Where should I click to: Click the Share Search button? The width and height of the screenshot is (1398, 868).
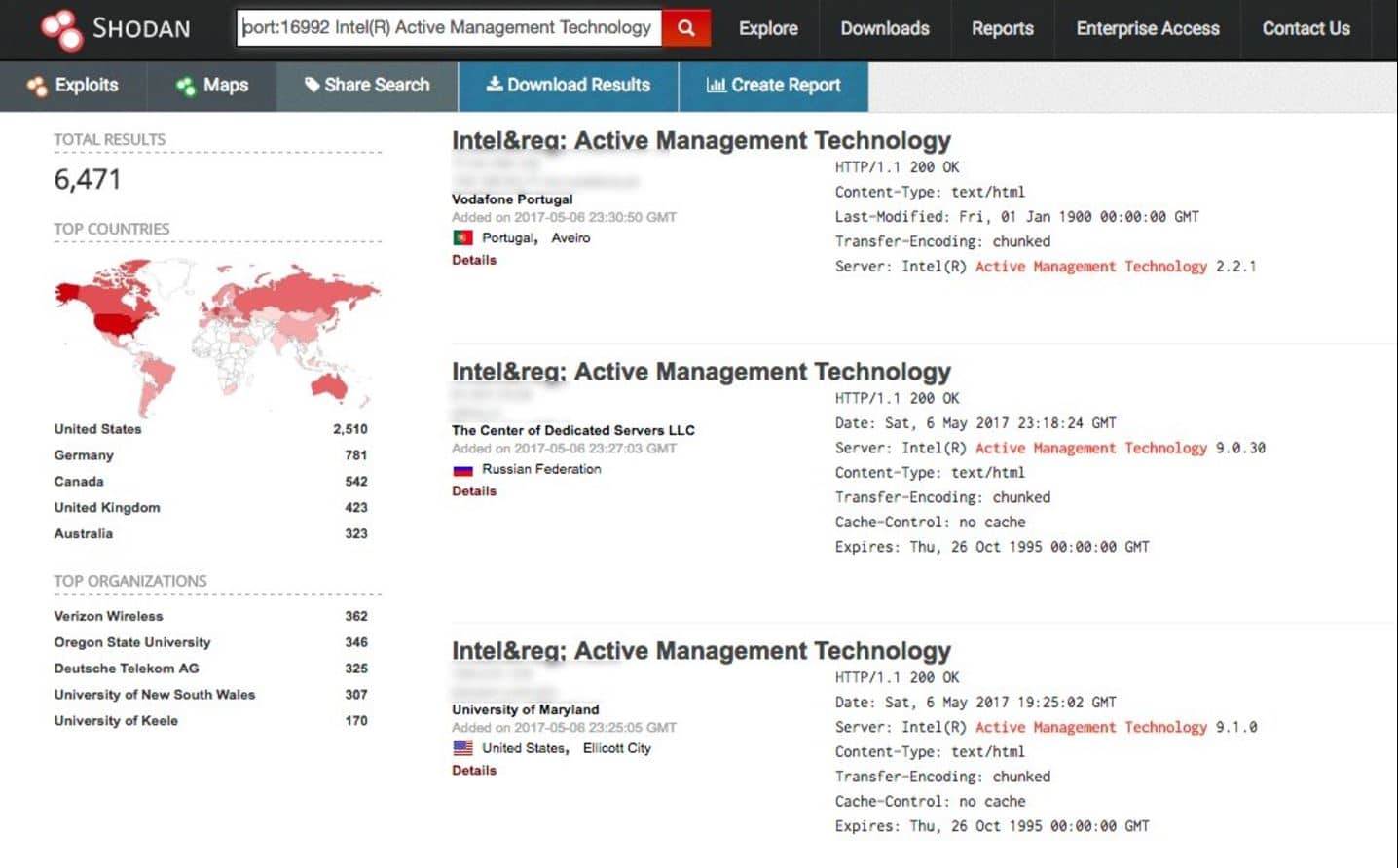click(367, 86)
